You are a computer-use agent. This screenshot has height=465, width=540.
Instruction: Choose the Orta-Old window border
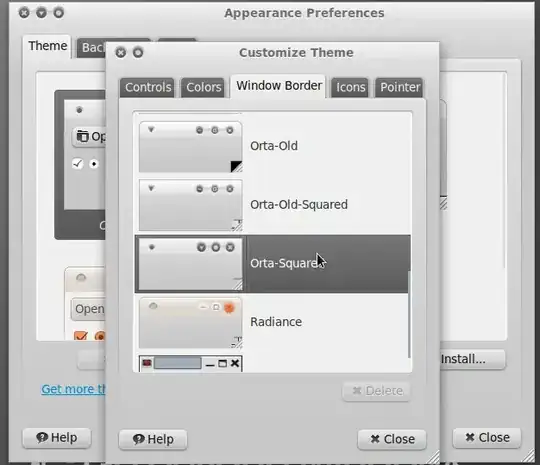pos(272,146)
